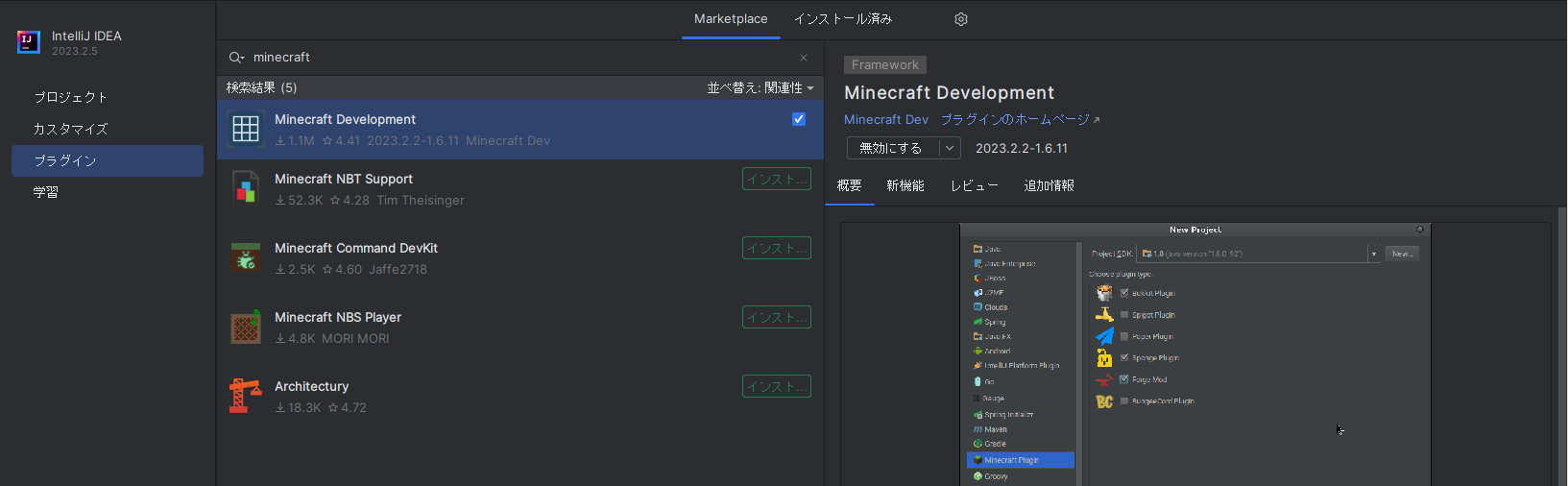The image size is (1568, 486).
Task: Click the IntelliJ IDEA logo icon
Action: pyautogui.click(x=28, y=42)
